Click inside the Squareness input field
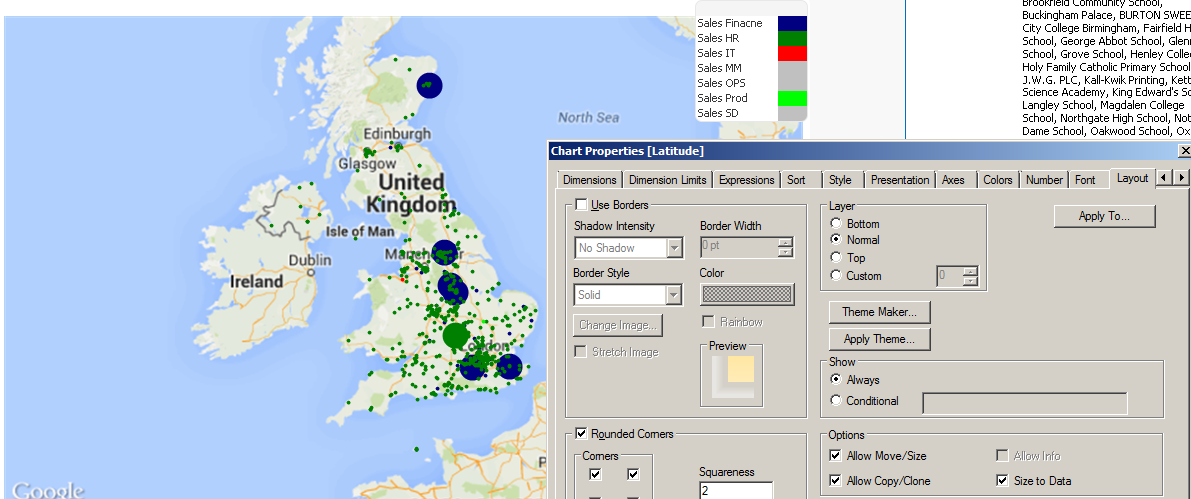The image size is (1191, 499). point(735,491)
